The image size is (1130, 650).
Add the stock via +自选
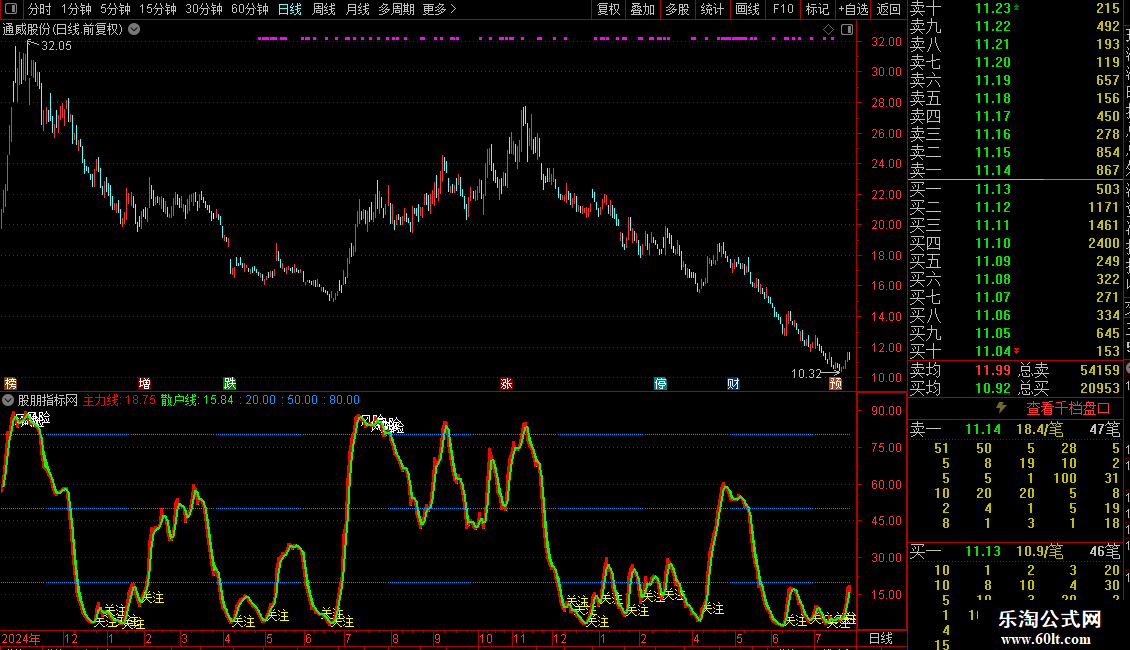[x=853, y=9]
